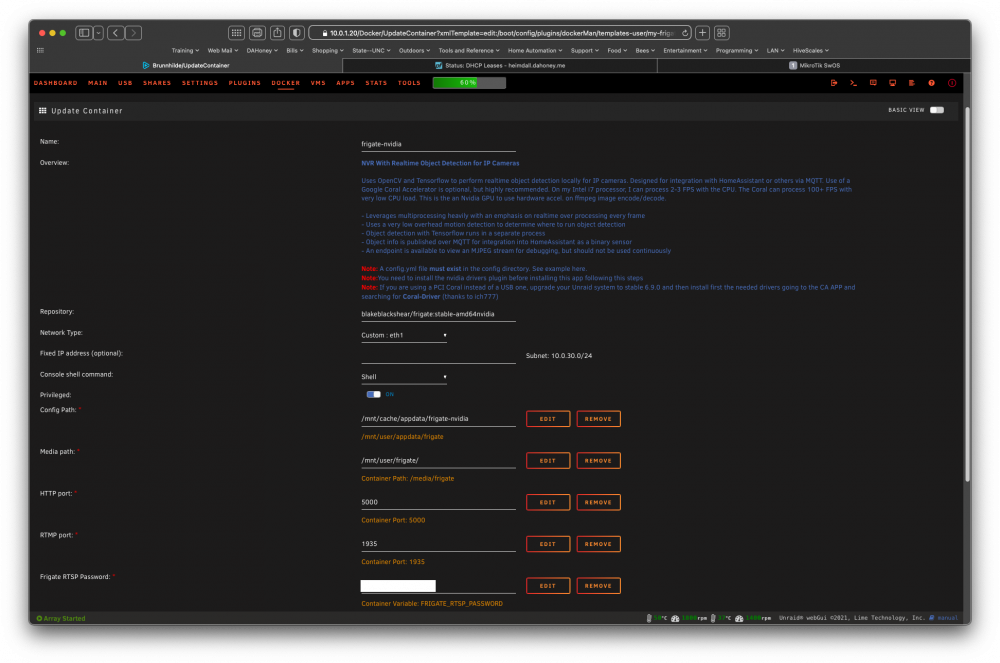Click the system log icon
Image resolution: width=1000 pixels, height=663 pixels.
coord(912,83)
